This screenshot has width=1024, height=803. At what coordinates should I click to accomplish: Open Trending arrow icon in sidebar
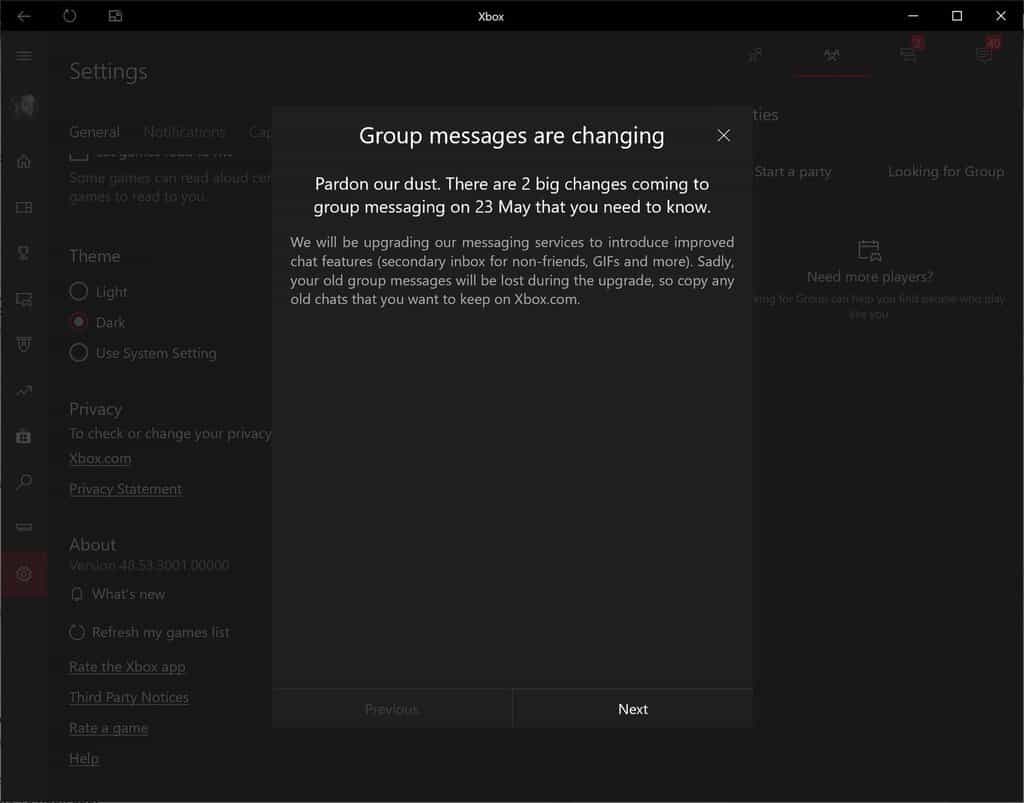click(24, 391)
